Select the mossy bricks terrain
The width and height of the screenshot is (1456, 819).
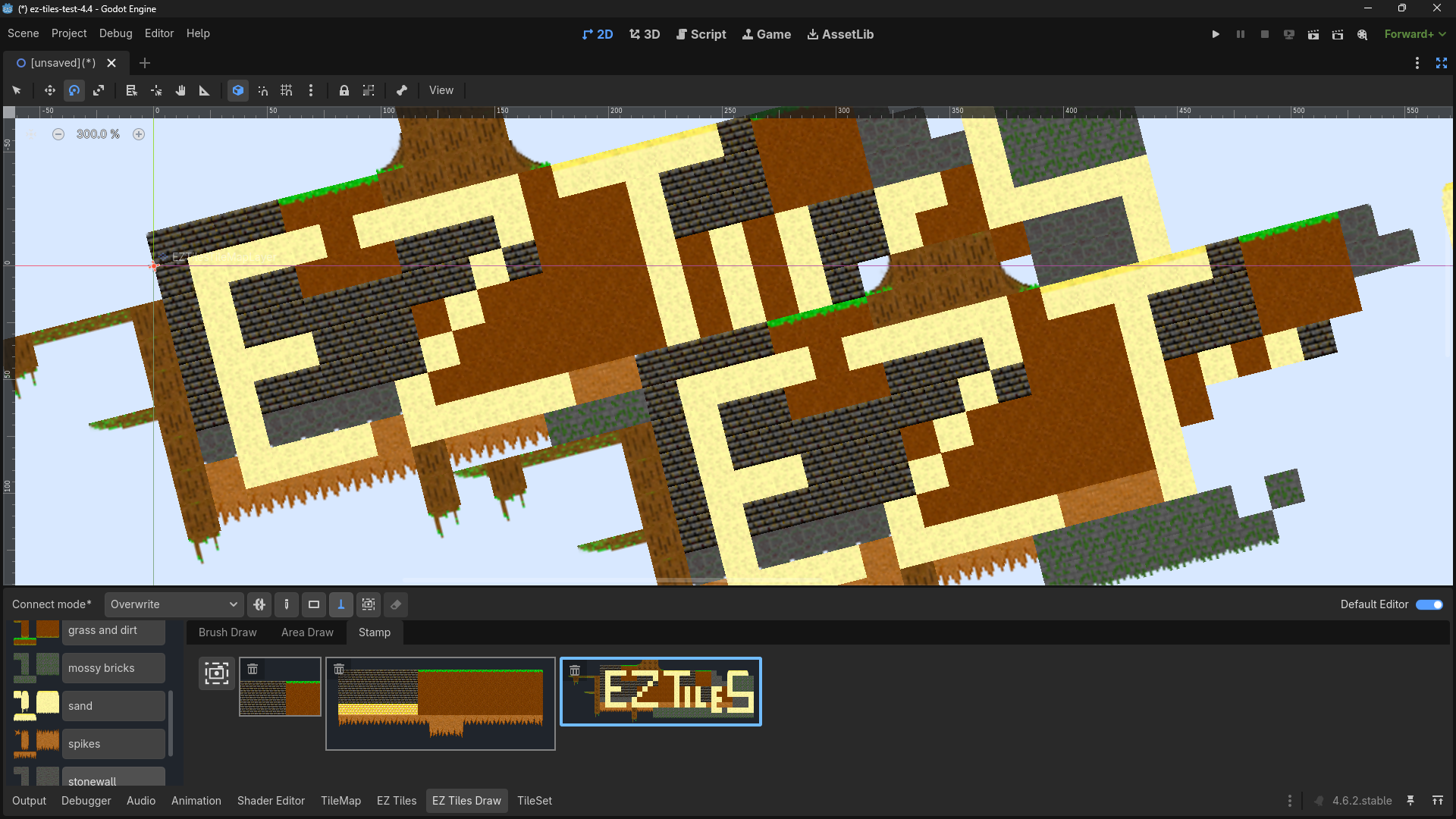(x=114, y=668)
